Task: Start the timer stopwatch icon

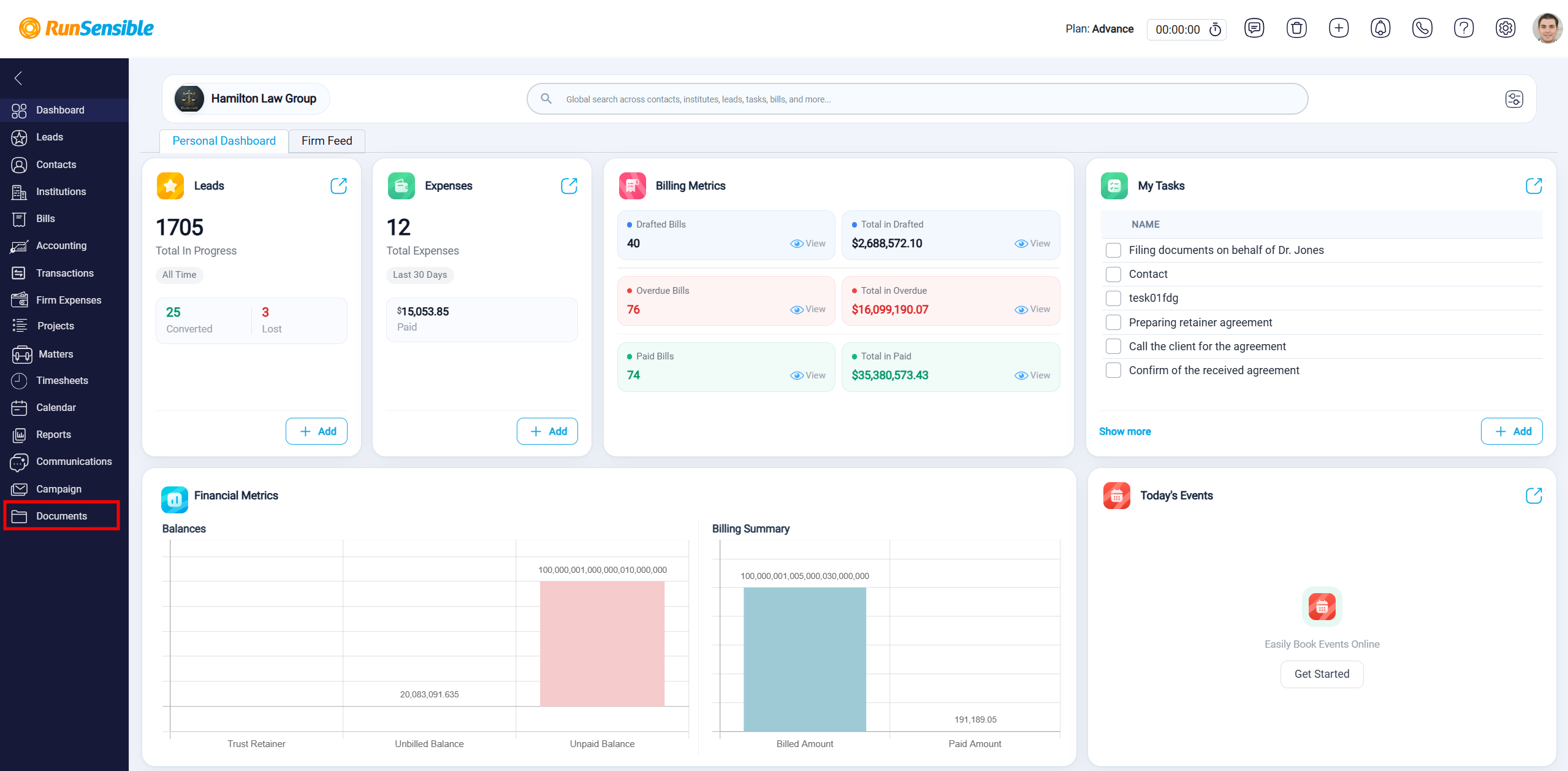Action: click(x=1215, y=29)
